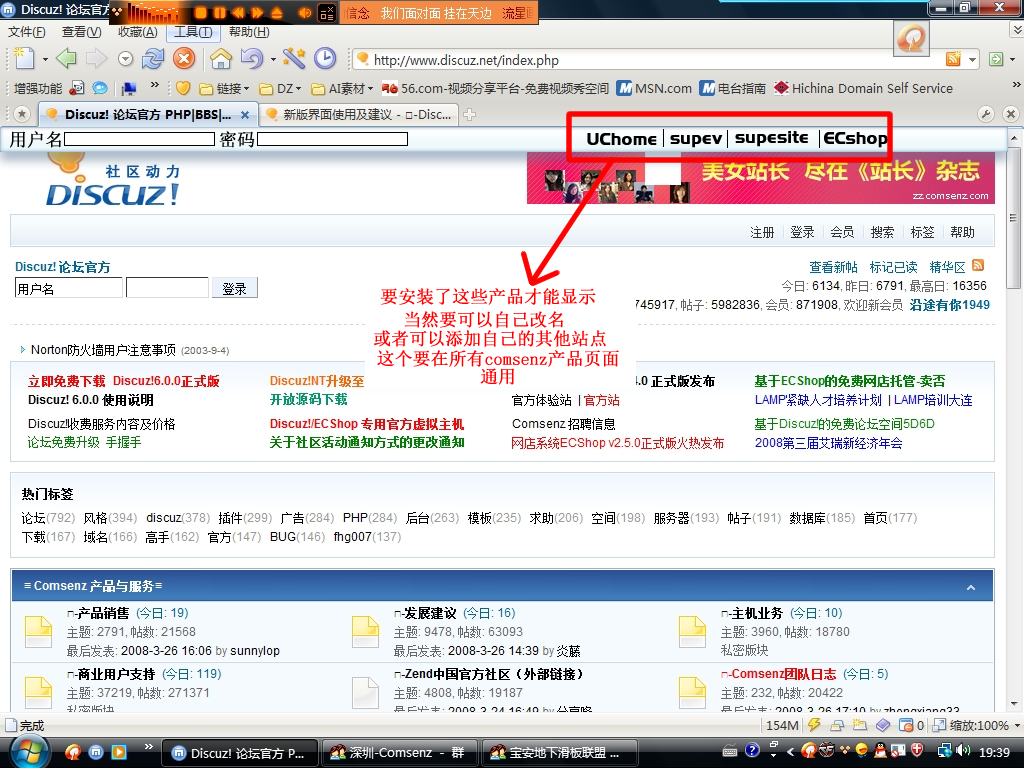Click the monitor icon in enhancement bar
1024x768 pixels.
129,88
